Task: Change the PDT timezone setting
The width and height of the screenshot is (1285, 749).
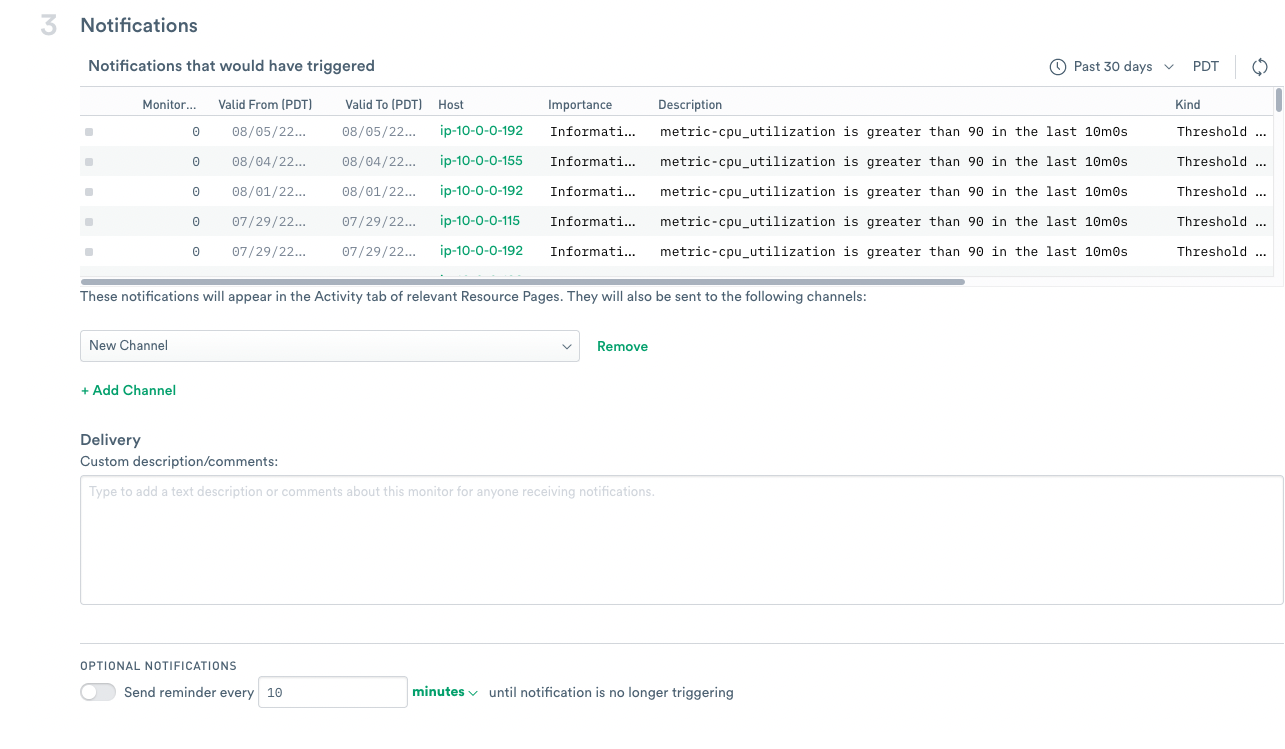Action: 1206,67
